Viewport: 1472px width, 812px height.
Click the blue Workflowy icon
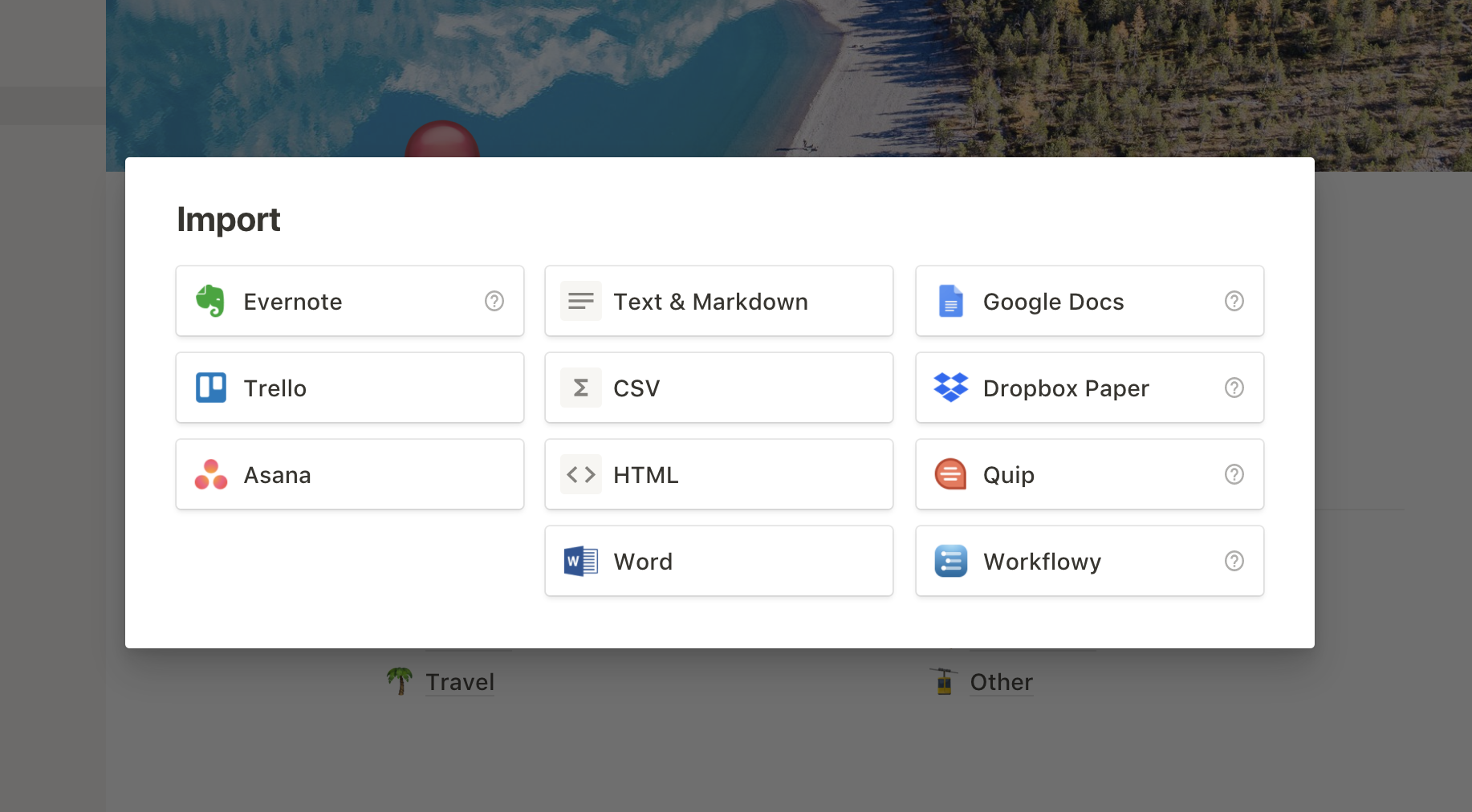(951, 561)
